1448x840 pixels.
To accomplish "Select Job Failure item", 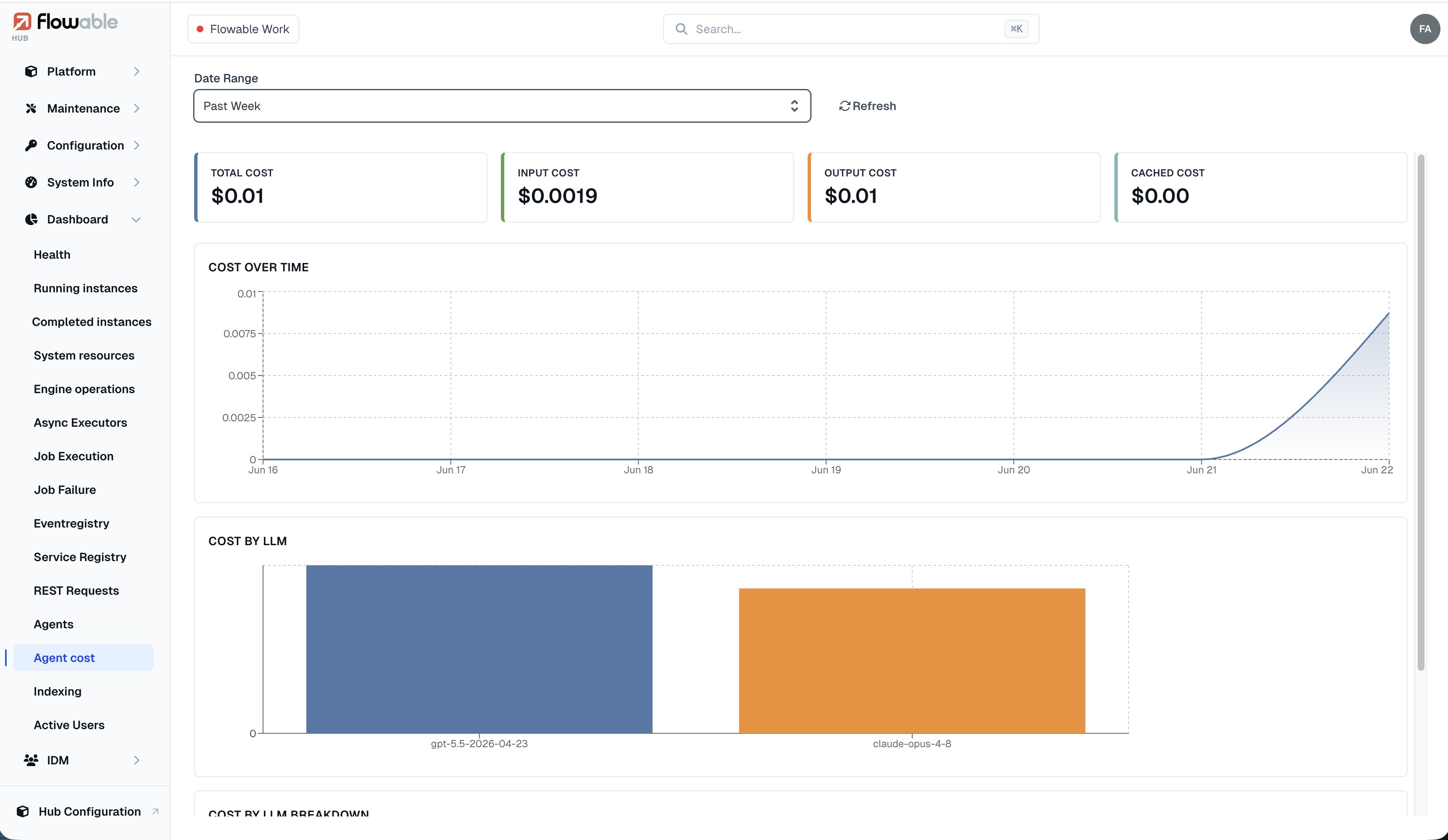I will tap(64, 490).
